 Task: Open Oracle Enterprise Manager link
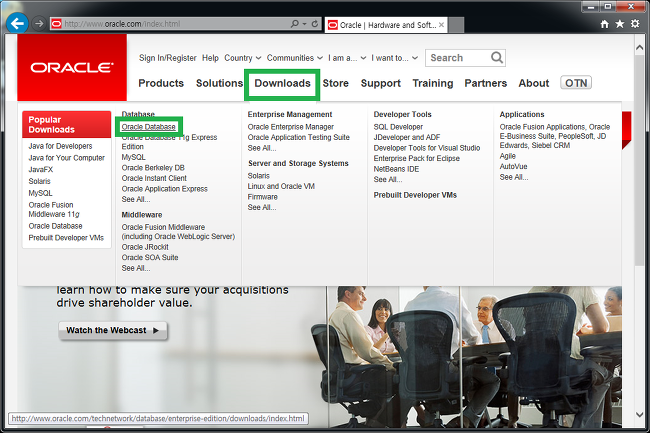(291, 127)
